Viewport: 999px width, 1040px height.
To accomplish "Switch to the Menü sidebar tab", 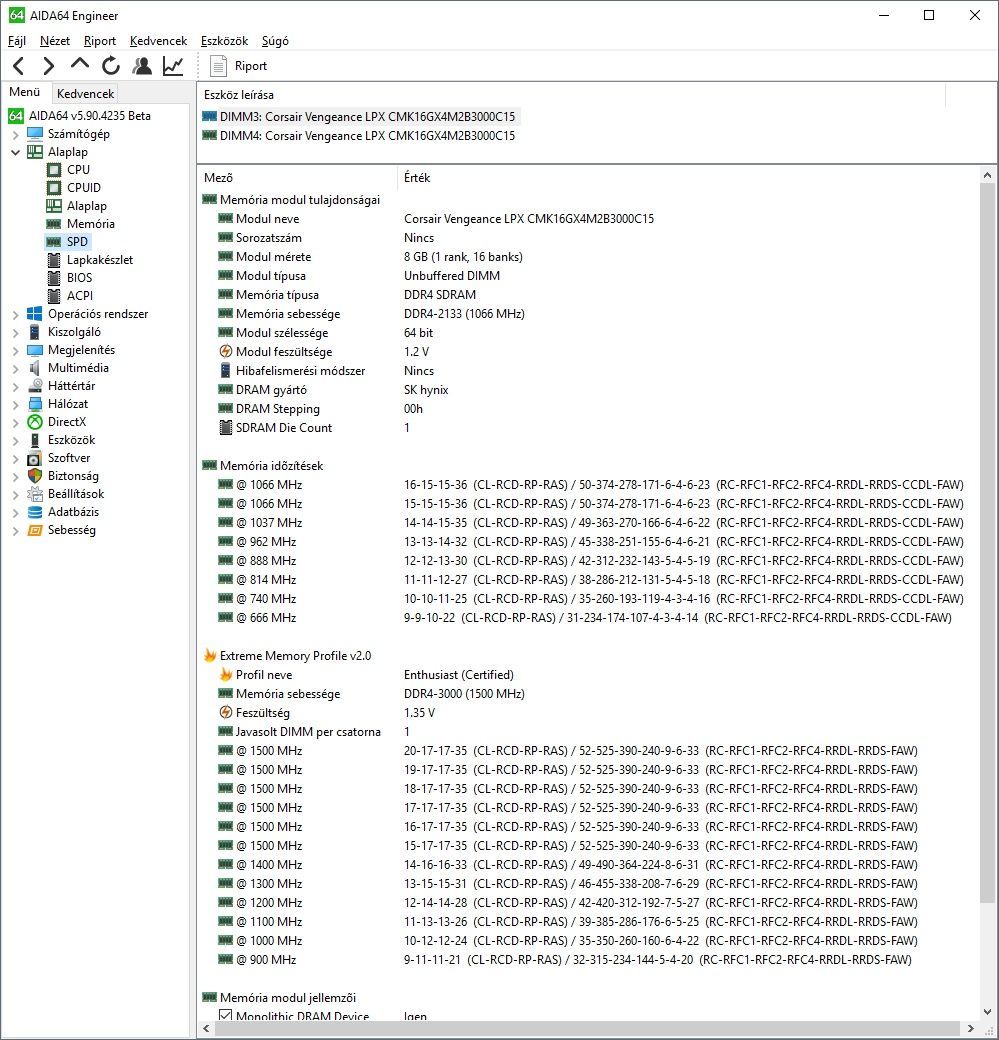I will [x=25, y=92].
